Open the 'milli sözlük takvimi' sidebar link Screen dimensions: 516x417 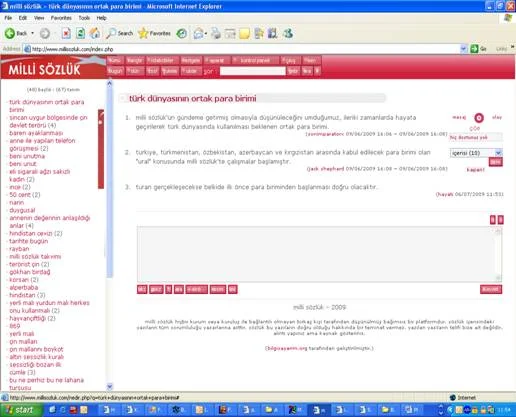click(35, 256)
